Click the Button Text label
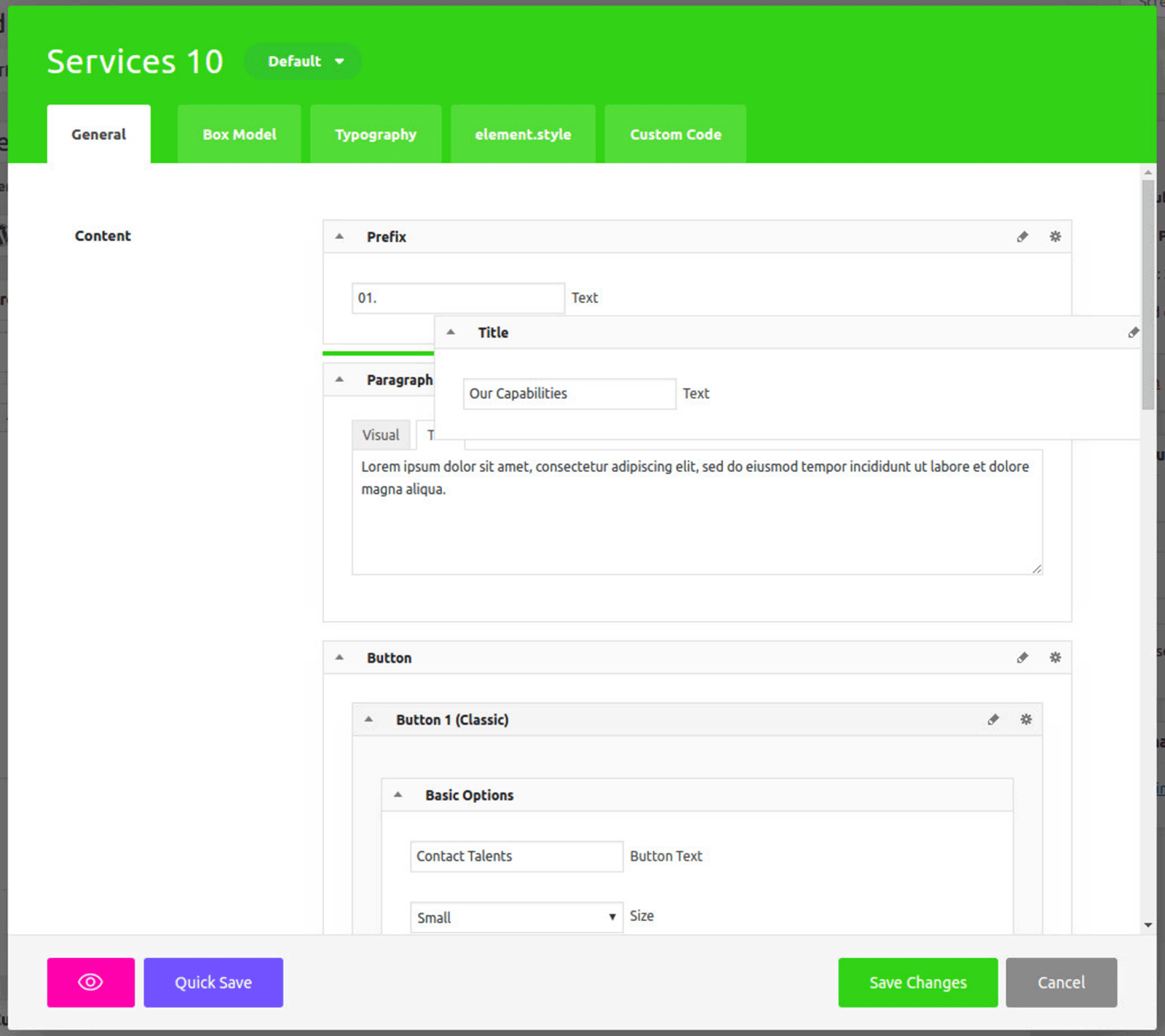 pyautogui.click(x=666, y=856)
